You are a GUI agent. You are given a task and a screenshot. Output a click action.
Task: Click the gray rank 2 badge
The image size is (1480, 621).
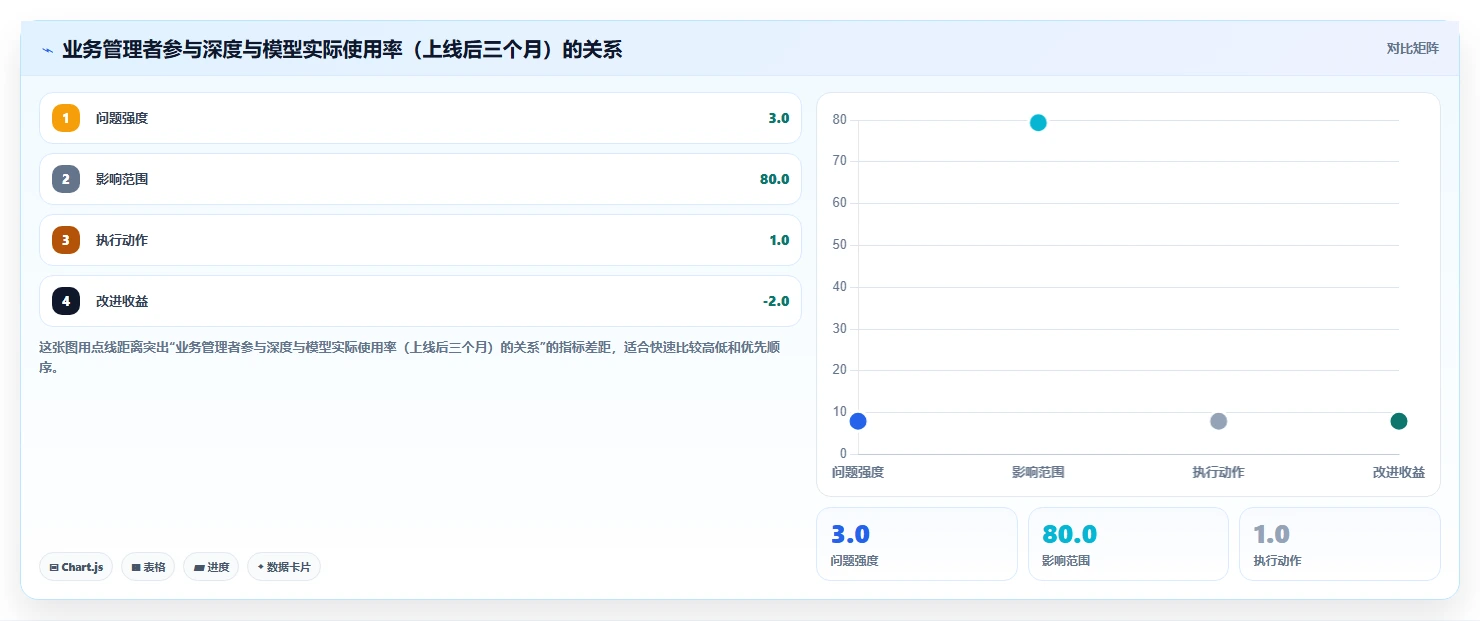[x=66, y=179]
